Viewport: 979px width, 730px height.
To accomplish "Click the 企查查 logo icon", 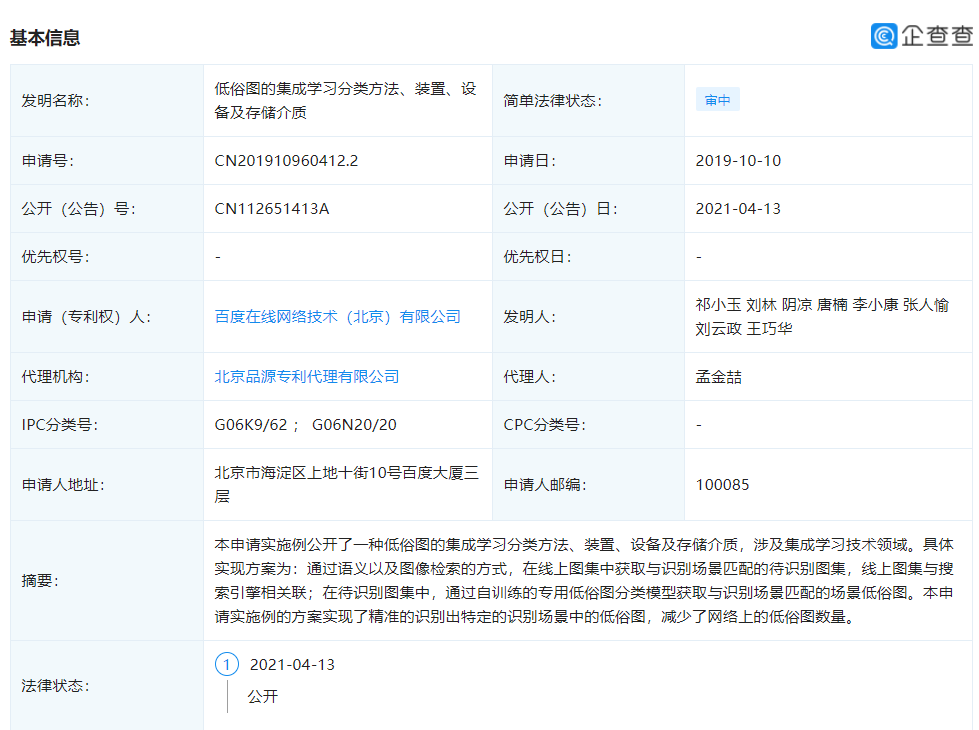I will [x=884, y=36].
